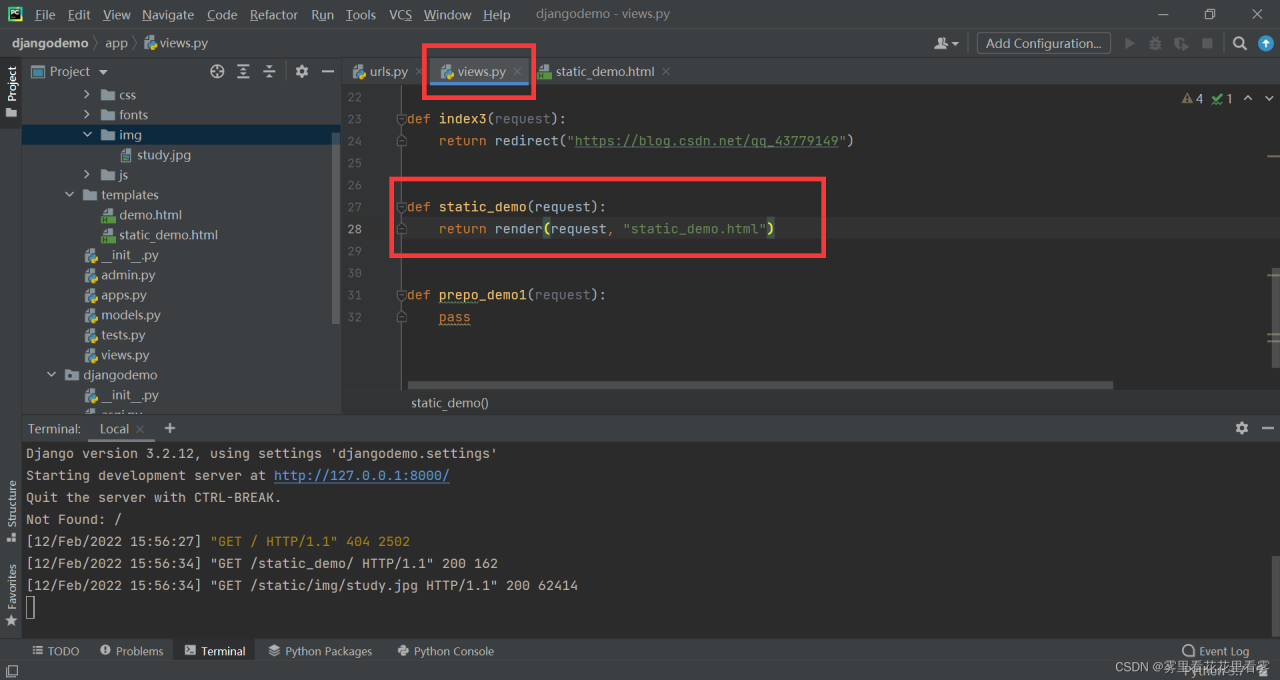Click the editor horizontal scrollbar
1280x680 pixels.
pos(760,385)
